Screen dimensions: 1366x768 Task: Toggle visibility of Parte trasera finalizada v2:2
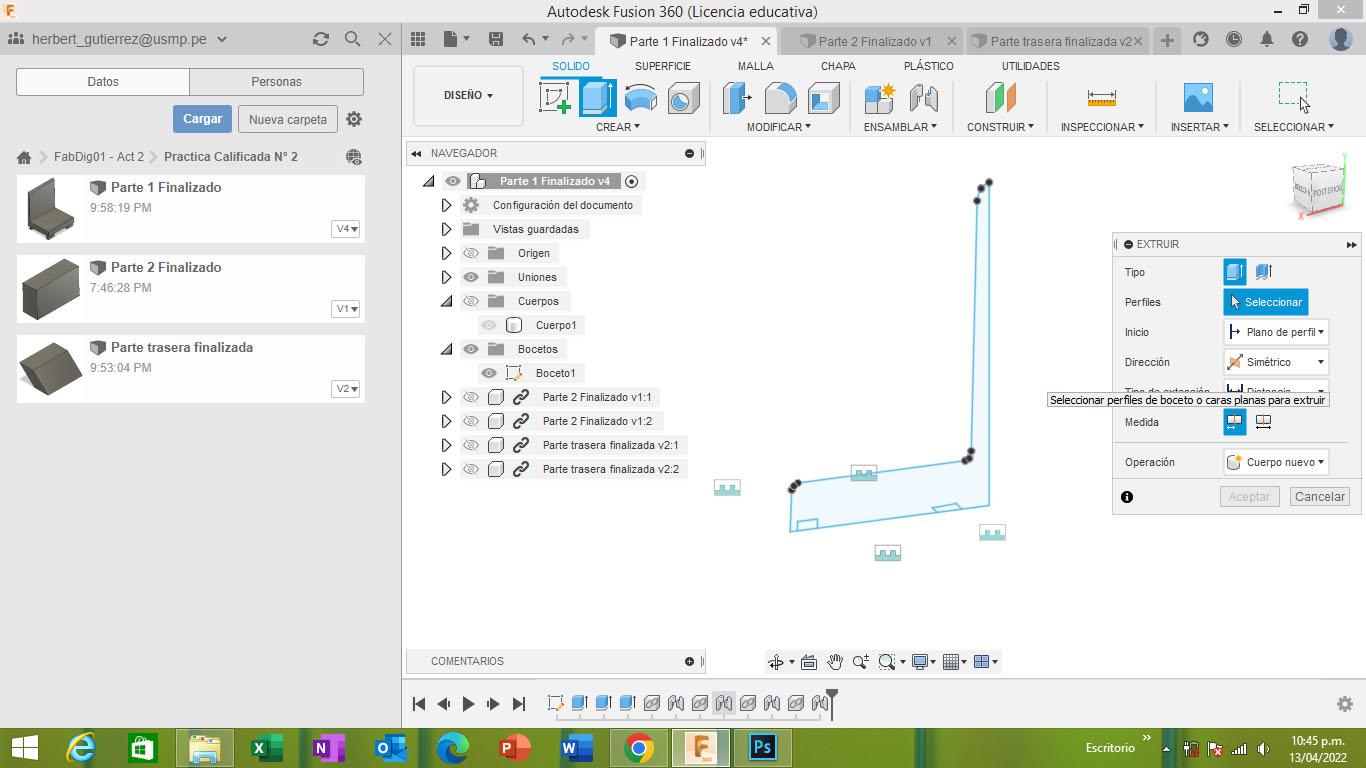point(471,469)
